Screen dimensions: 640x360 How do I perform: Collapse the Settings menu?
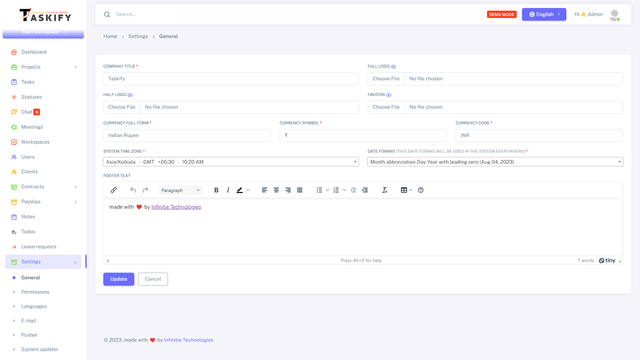(x=43, y=262)
